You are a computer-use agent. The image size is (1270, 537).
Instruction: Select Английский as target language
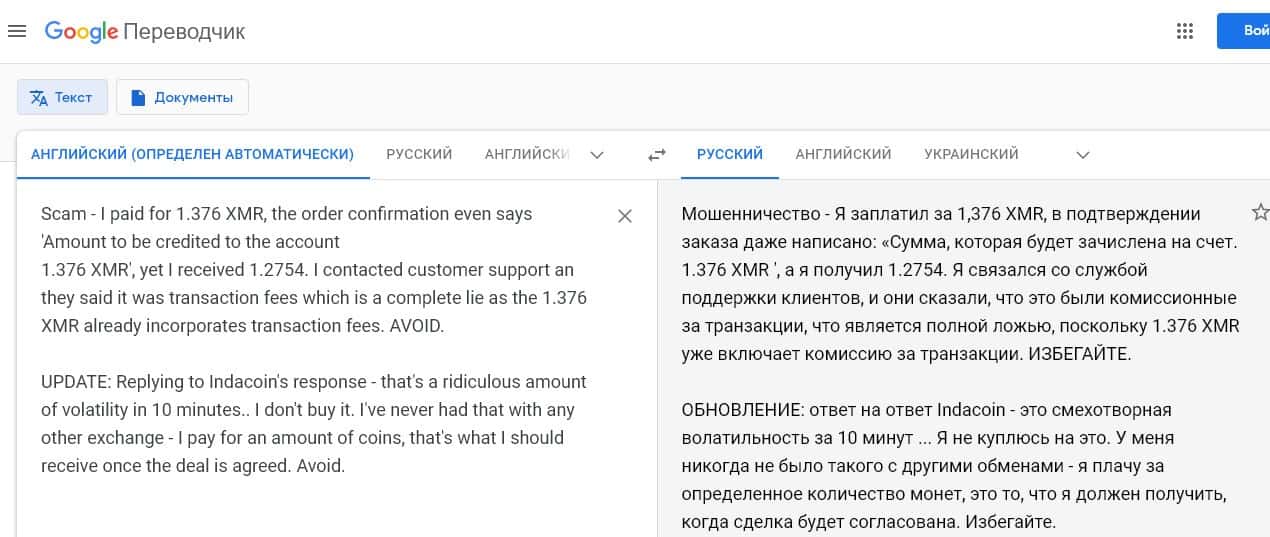[843, 154]
